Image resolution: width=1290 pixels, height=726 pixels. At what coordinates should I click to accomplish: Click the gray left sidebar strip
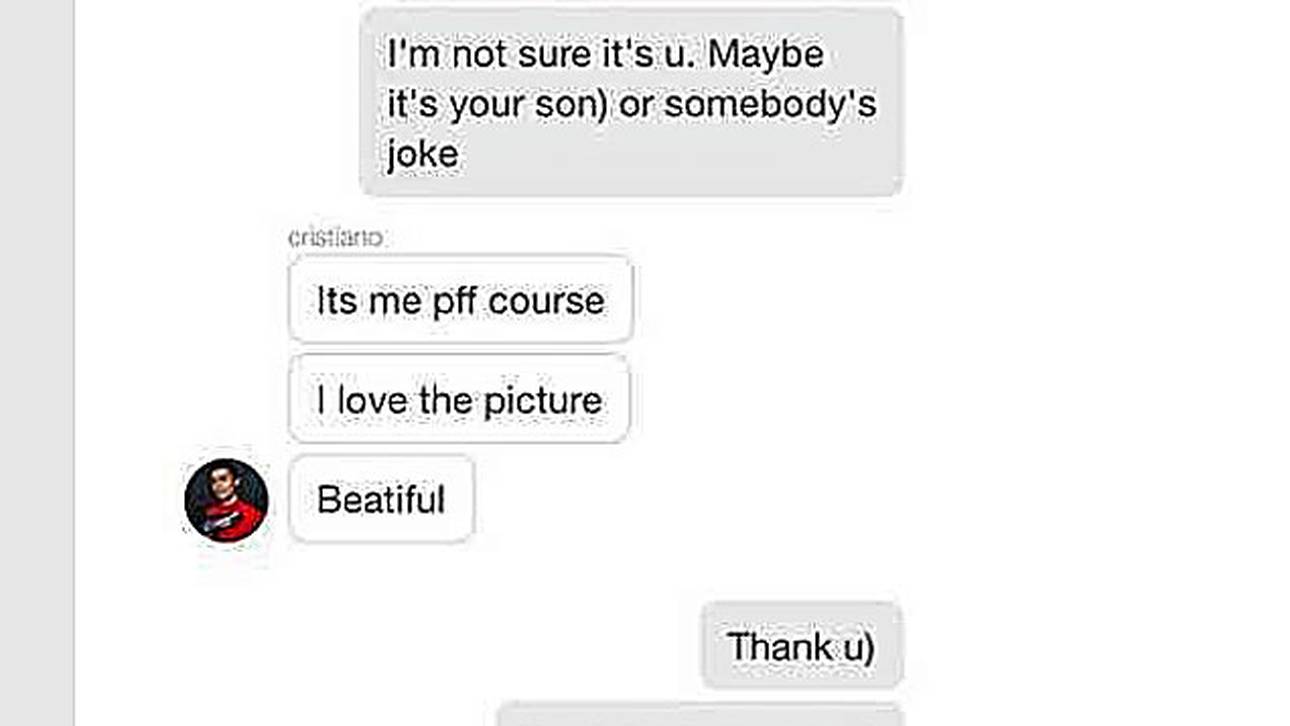coord(37,363)
